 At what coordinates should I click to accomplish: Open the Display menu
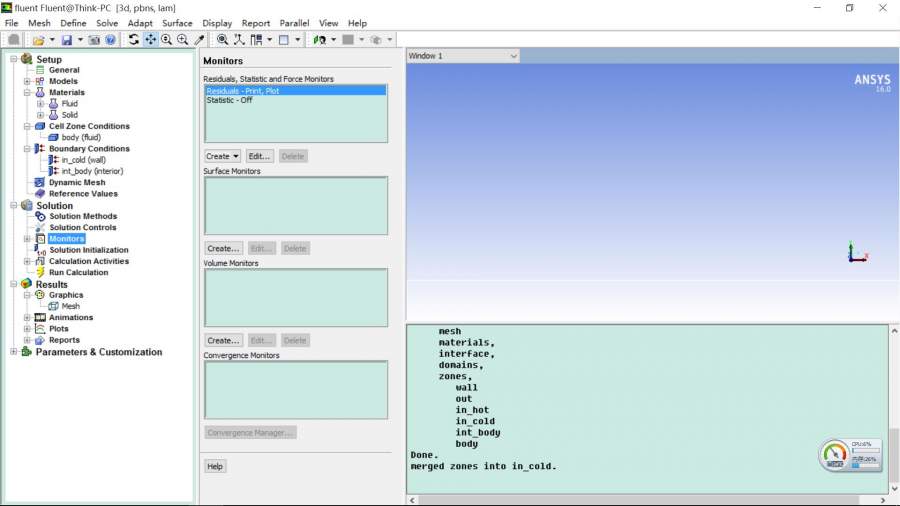point(217,23)
